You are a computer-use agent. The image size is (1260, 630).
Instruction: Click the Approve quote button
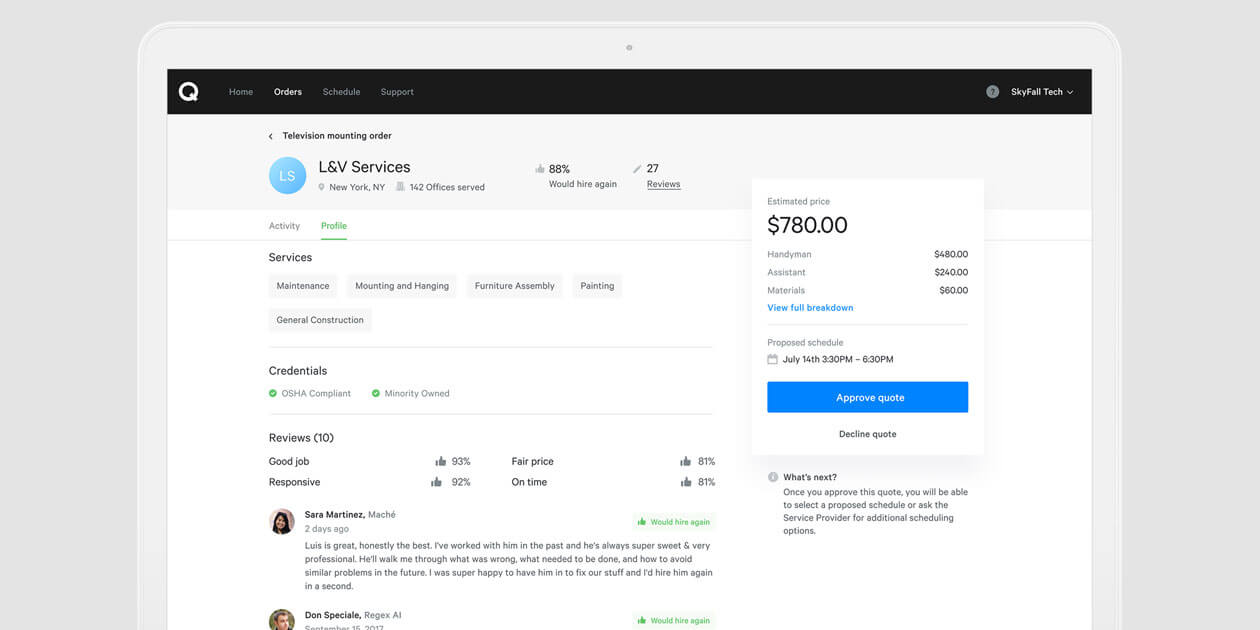coord(867,397)
